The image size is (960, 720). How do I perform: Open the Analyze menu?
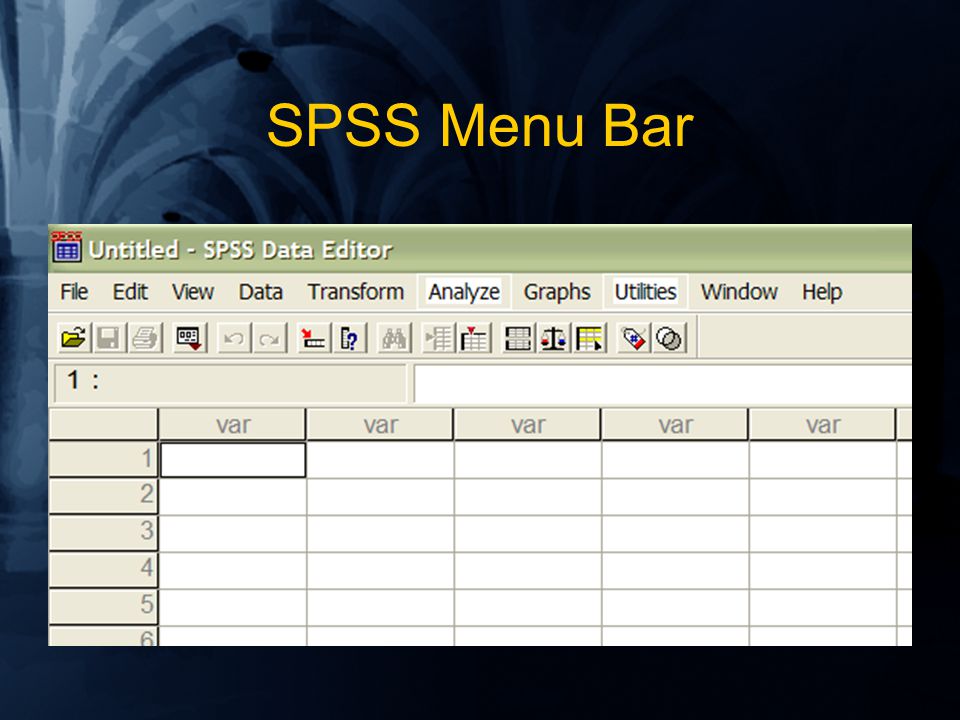pos(464,292)
